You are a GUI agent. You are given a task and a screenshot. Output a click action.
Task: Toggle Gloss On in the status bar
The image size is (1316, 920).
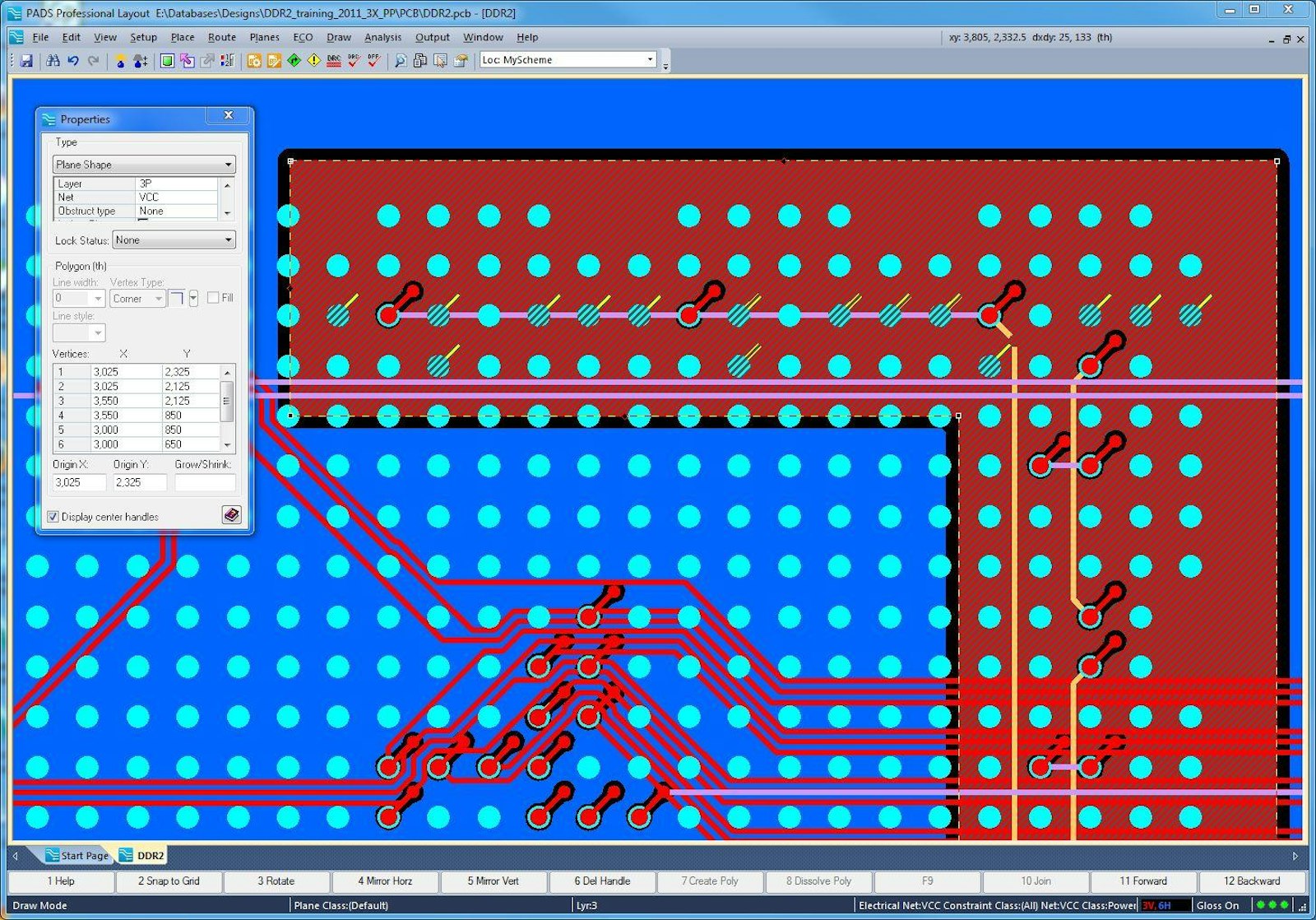(x=1217, y=905)
